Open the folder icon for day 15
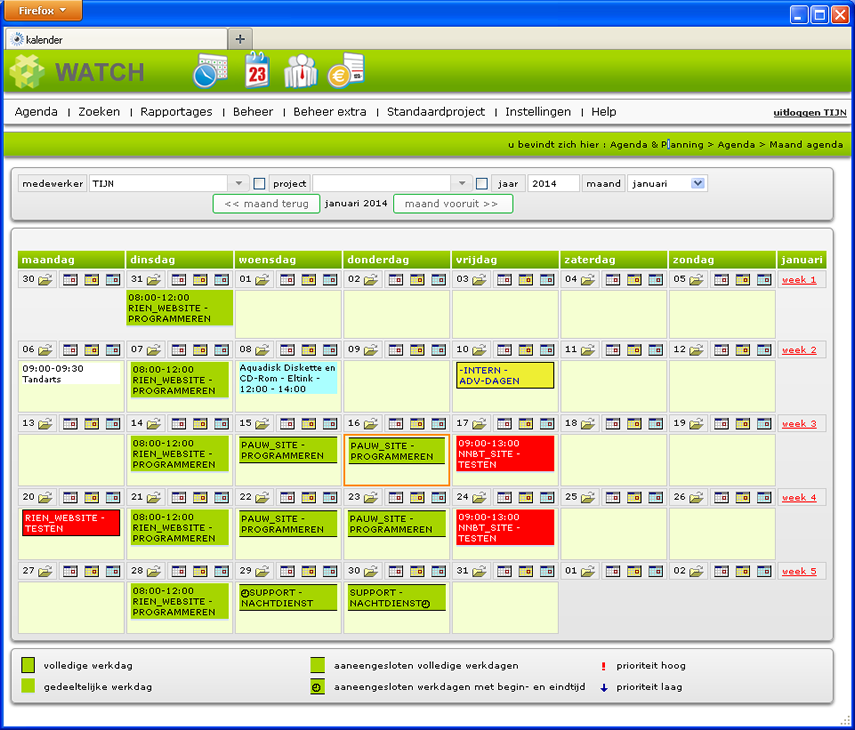 262,424
